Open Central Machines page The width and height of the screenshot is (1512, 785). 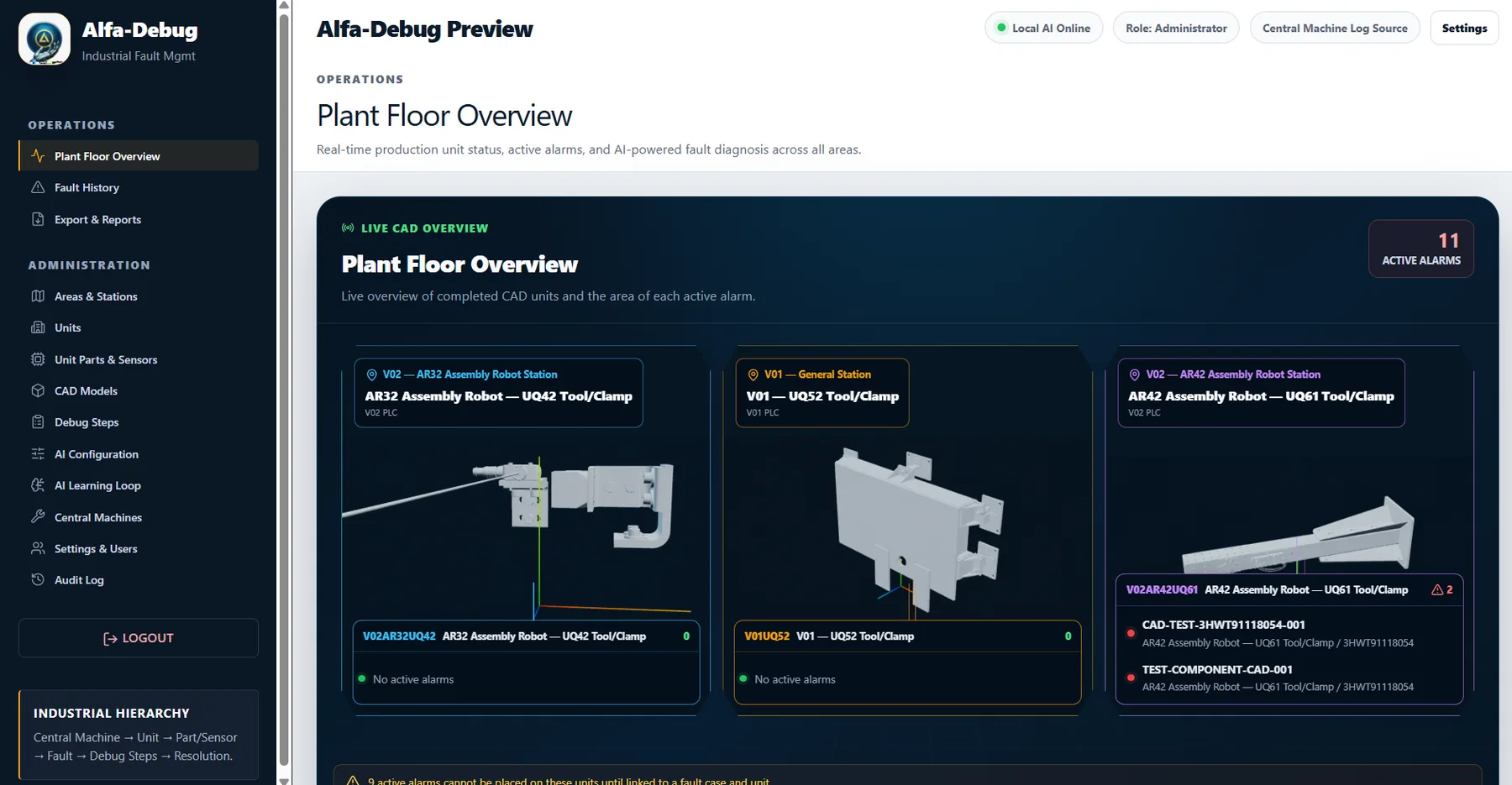point(139,517)
